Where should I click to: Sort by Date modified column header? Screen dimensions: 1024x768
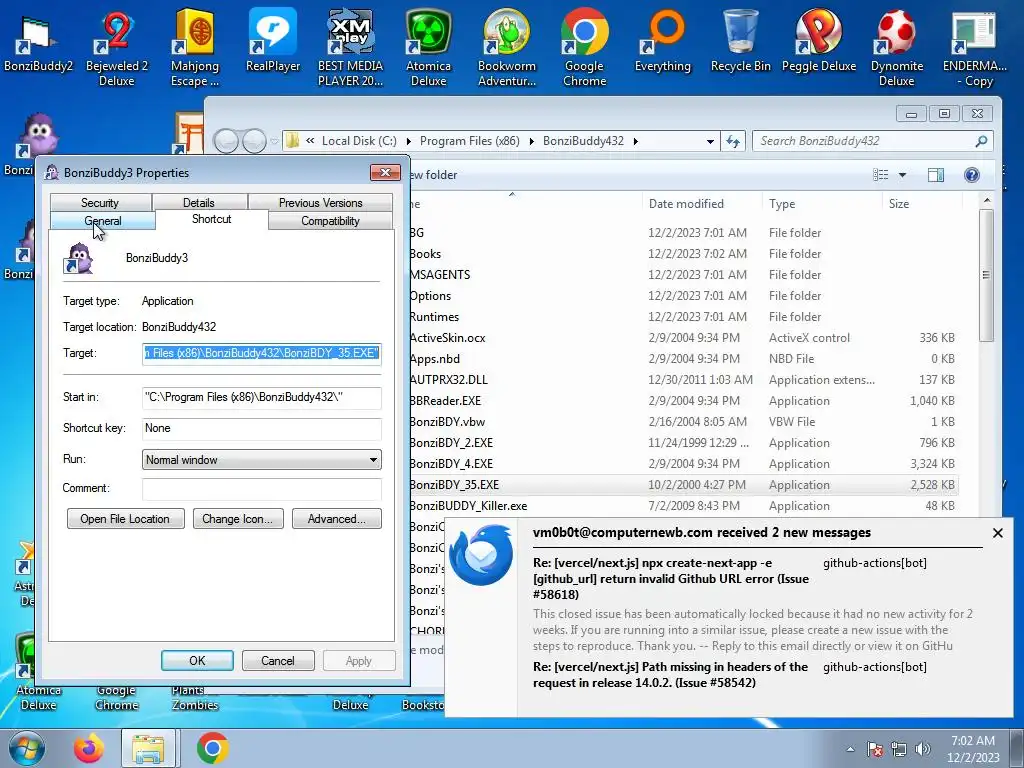pos(701,204)
